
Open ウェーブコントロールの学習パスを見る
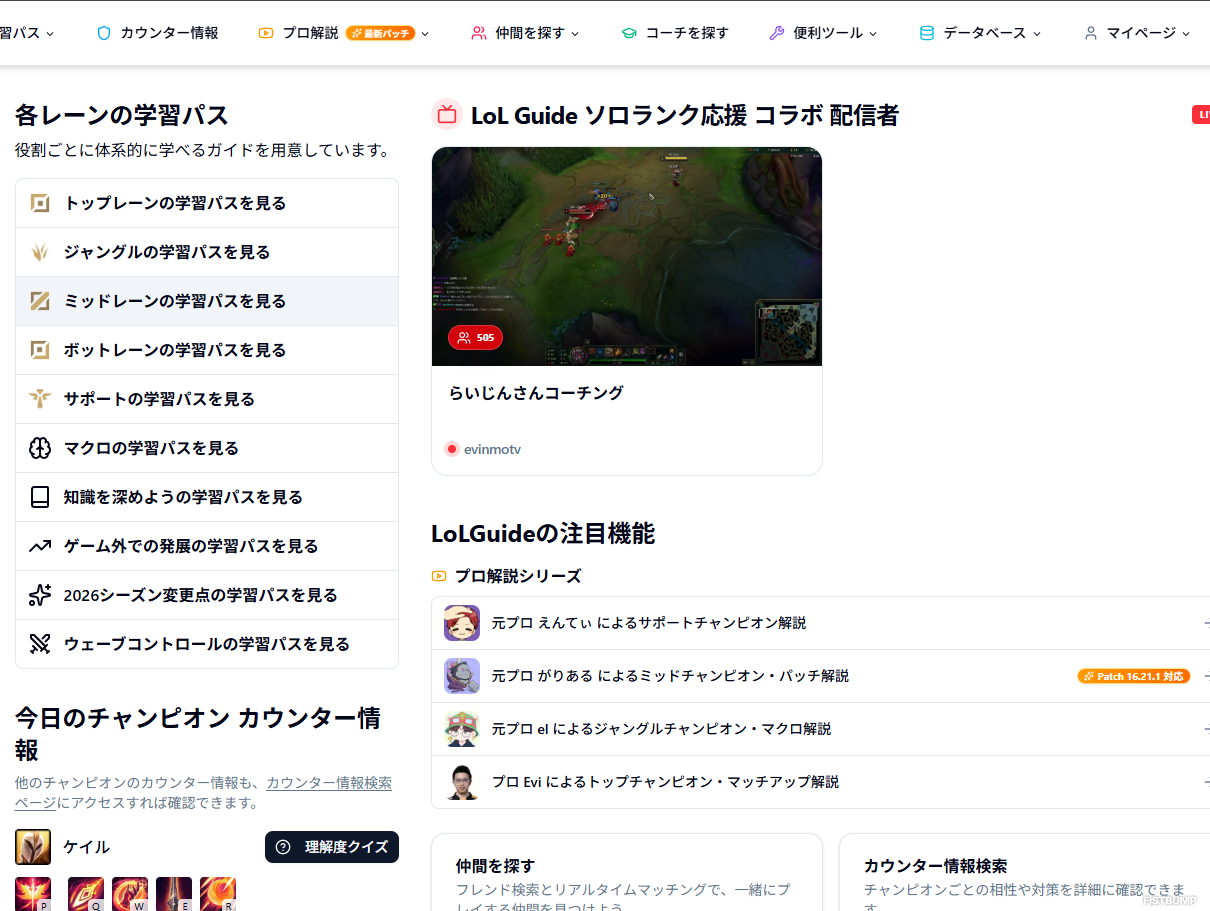click(207, 644)
